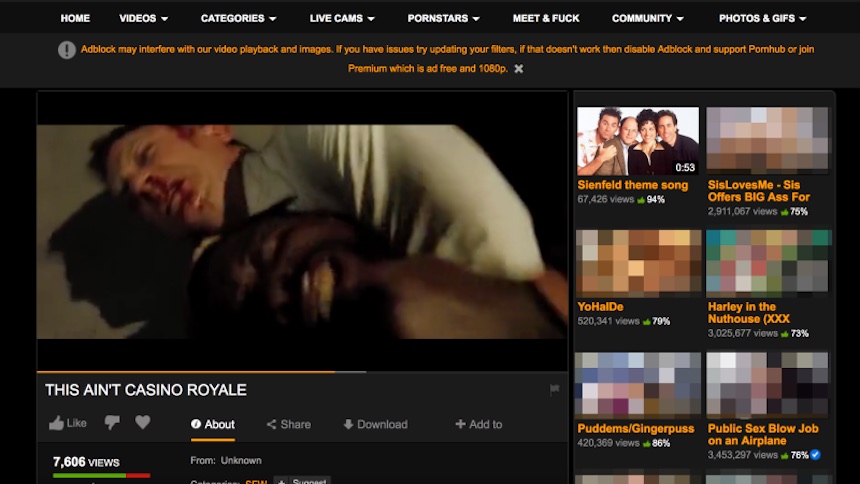This screenshot has width=860, height=484.
Task: Click the Share icon below the video
Action: tap(271, 424)
